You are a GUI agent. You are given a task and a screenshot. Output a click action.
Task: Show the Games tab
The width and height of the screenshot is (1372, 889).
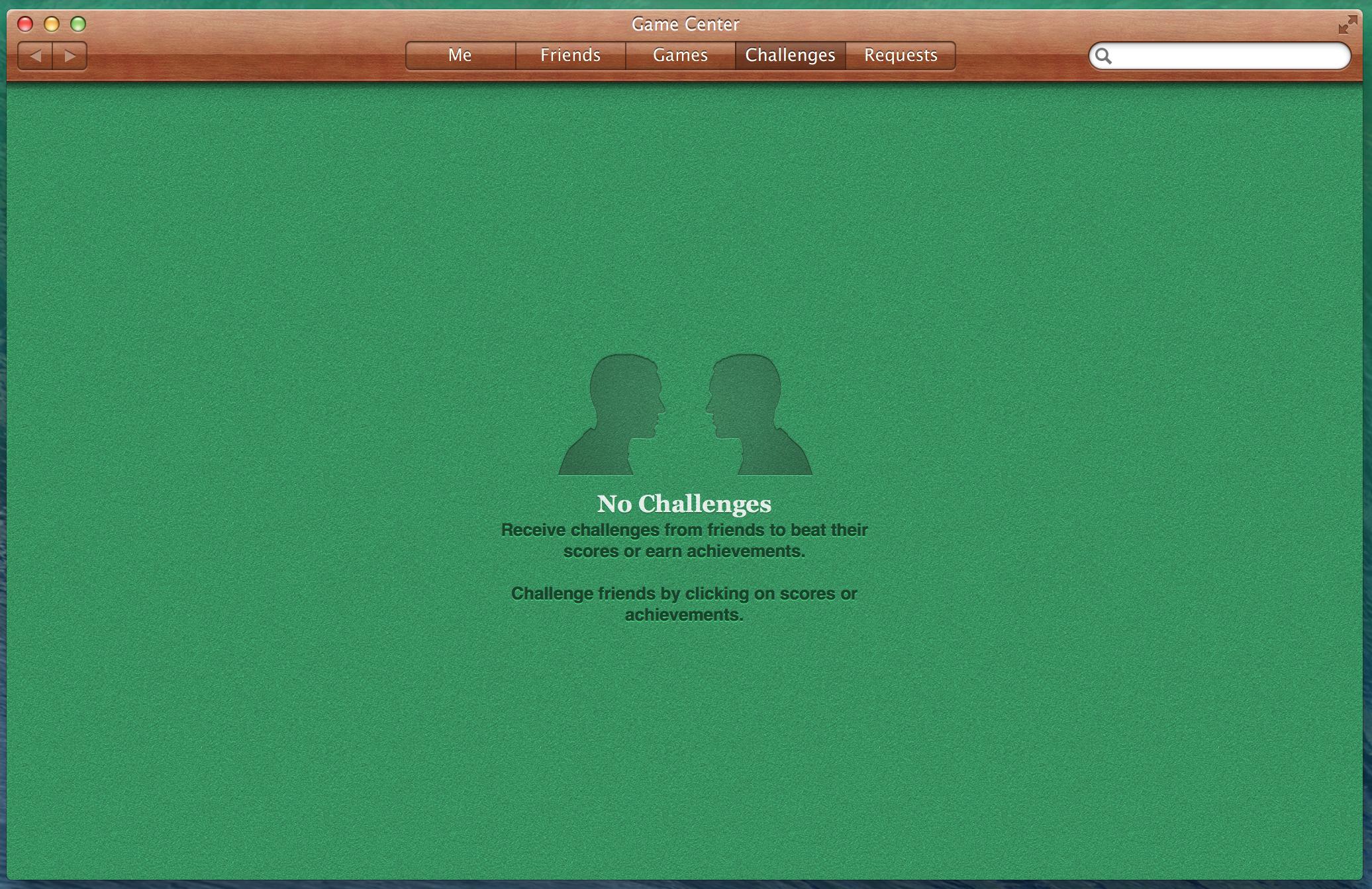[x=680, y=55]
